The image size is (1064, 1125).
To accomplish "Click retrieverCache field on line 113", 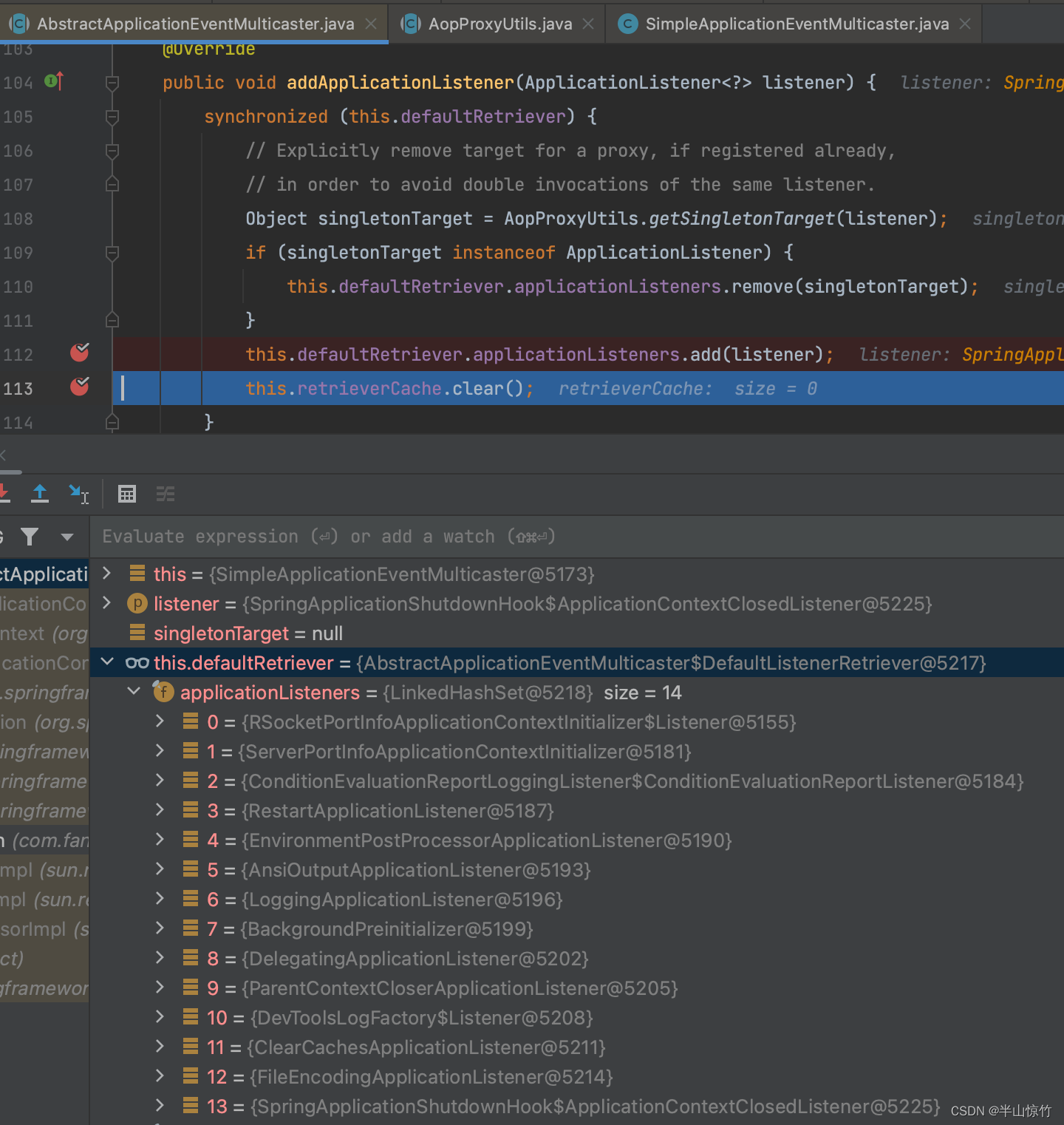I will coord(369,389).
